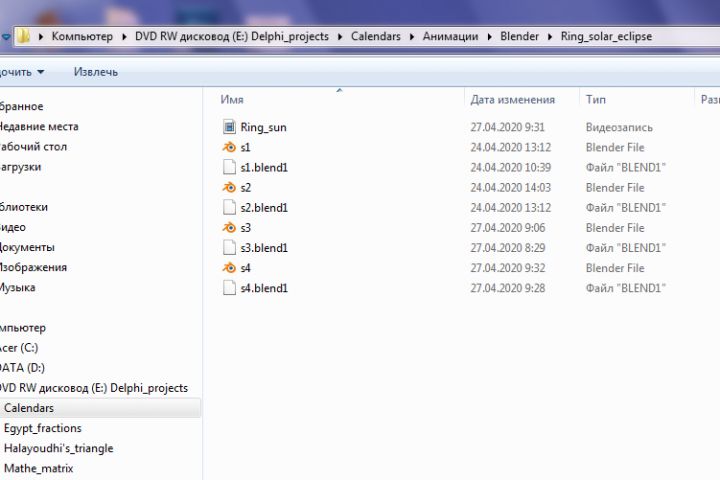Viewport: 720px width, 480px height.
Task: Click the date 24.04.2020 14:03
Action: point(511,187)
